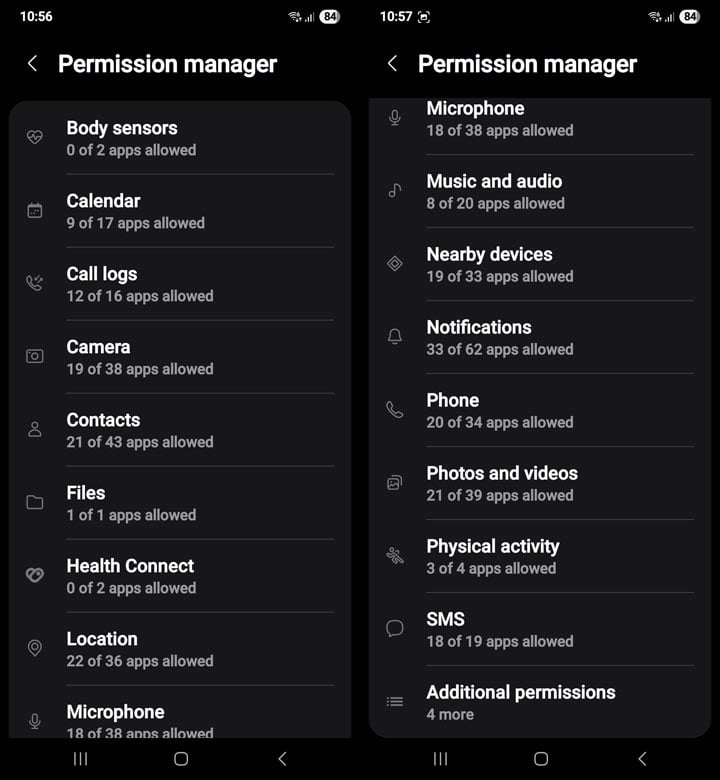Tap the Camera permission icon
Screen dimensions: 720x780
click(x=35, y=357)
